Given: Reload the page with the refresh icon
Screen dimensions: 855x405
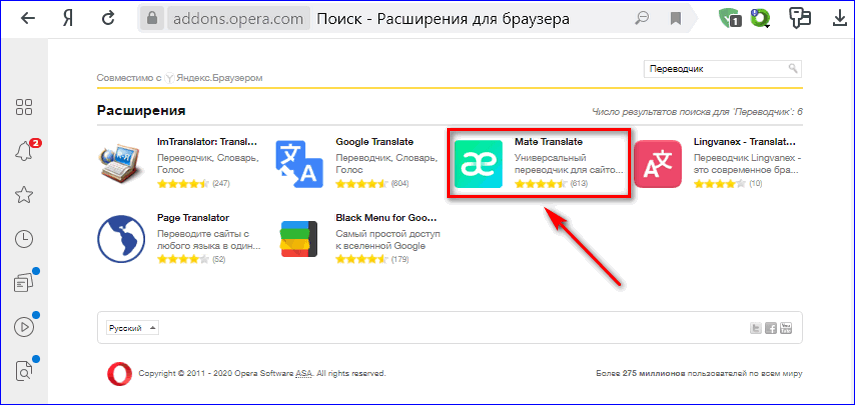Looking at the screenshot, I should pos(109,19).
